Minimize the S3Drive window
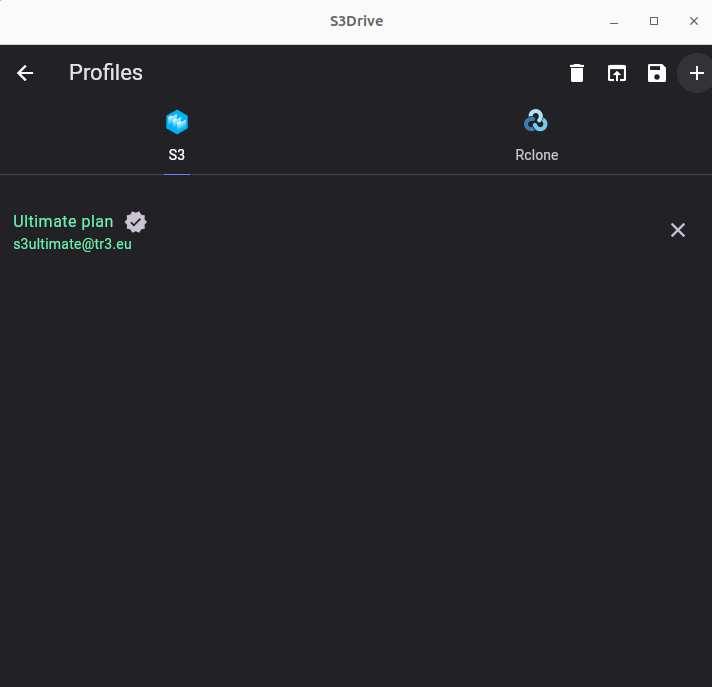The height and width of the screenshot is (687, 712). coord(614,21)
